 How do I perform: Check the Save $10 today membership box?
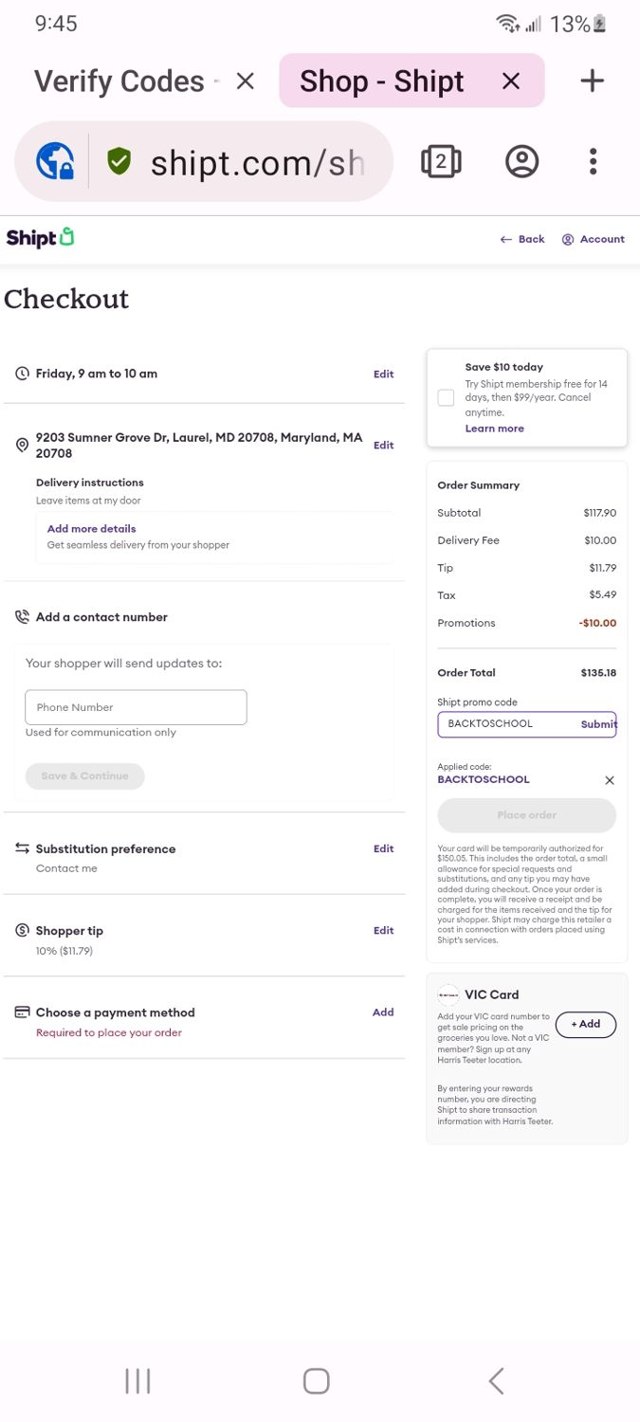[446, 397]
